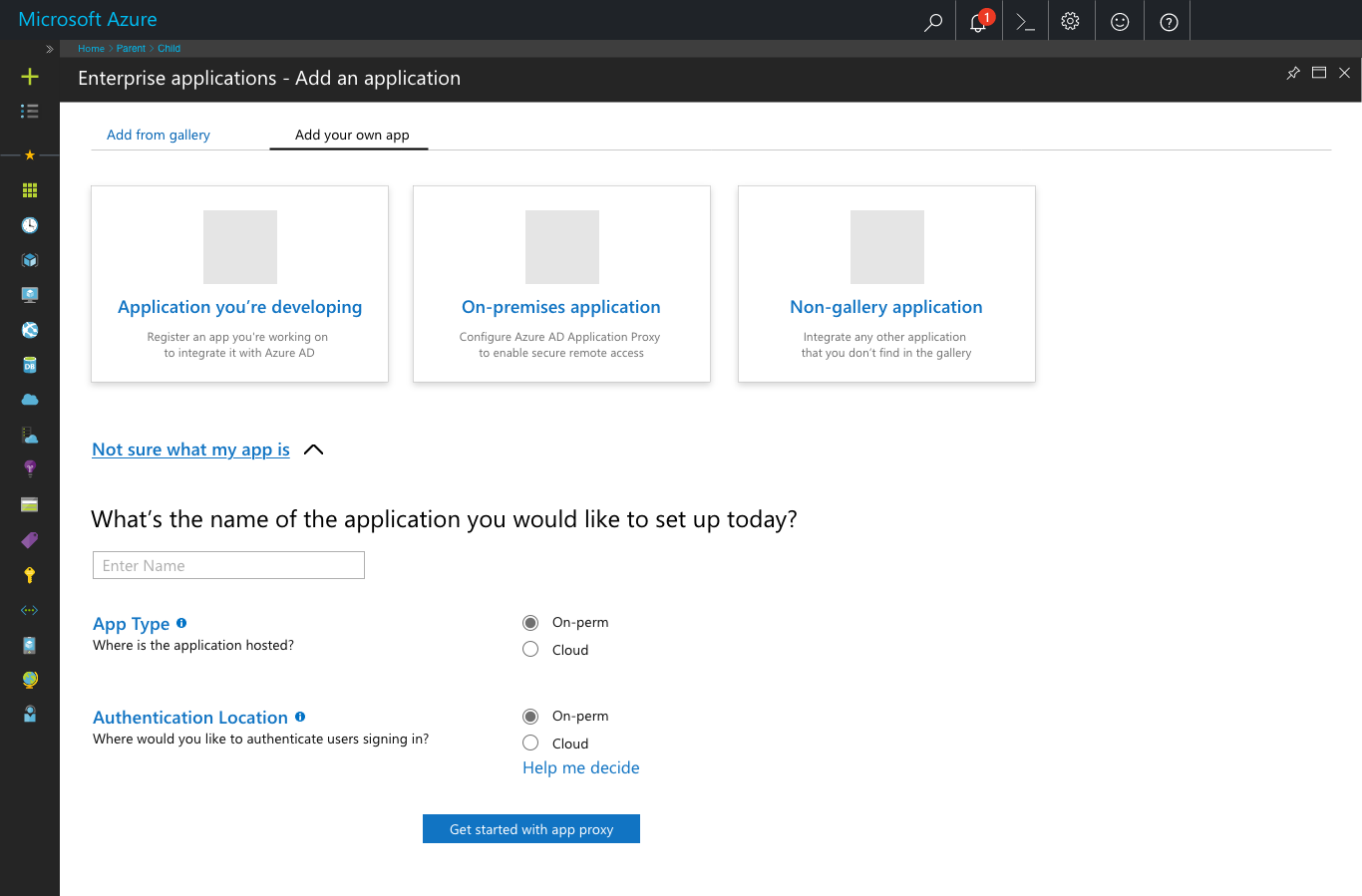The height and width of the screenshot is (896, 1362).
Task: Open the cube resource groups icon
Action: tap(30, 260)
